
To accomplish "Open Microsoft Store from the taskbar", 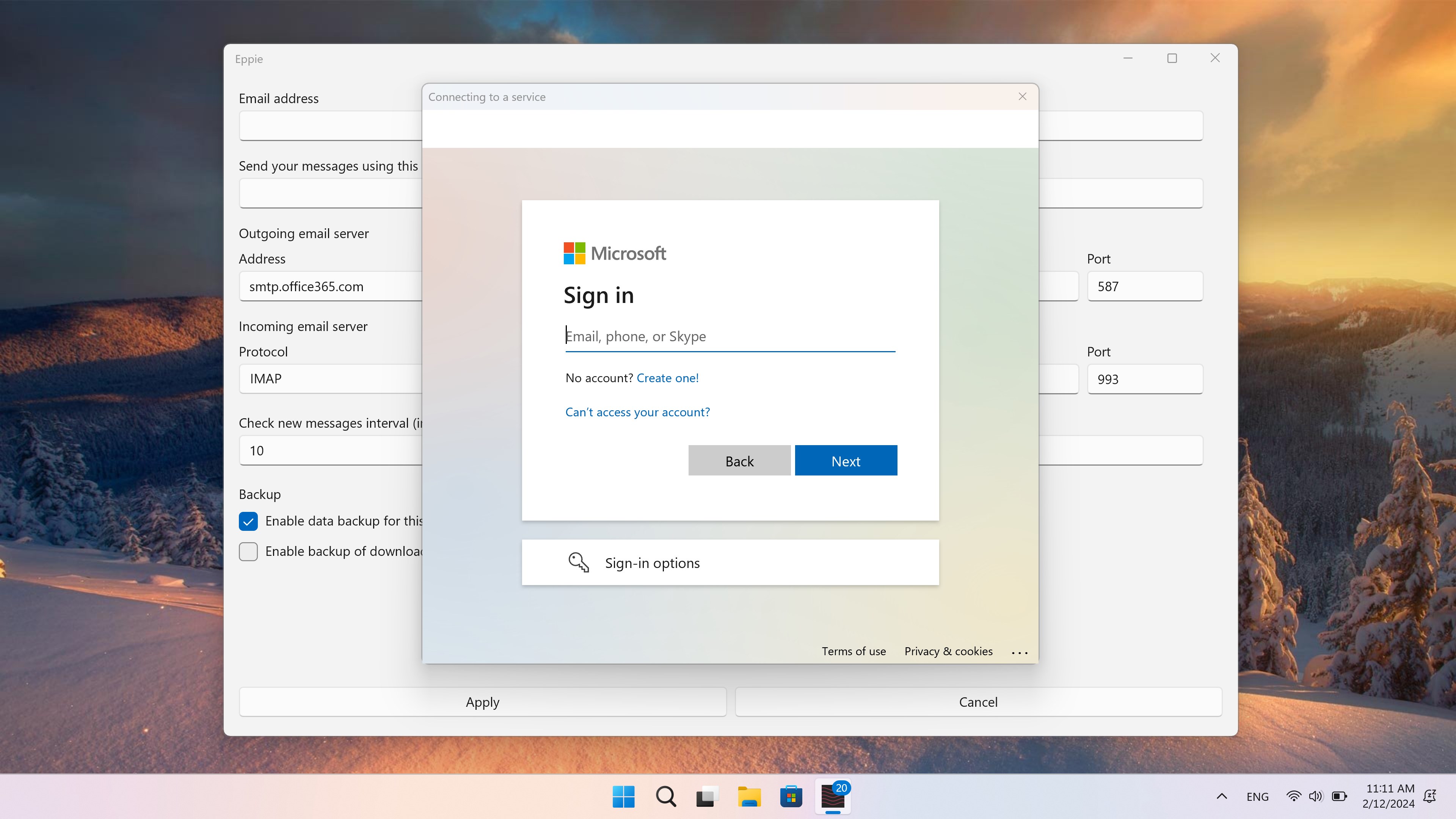I will point(791,796).
